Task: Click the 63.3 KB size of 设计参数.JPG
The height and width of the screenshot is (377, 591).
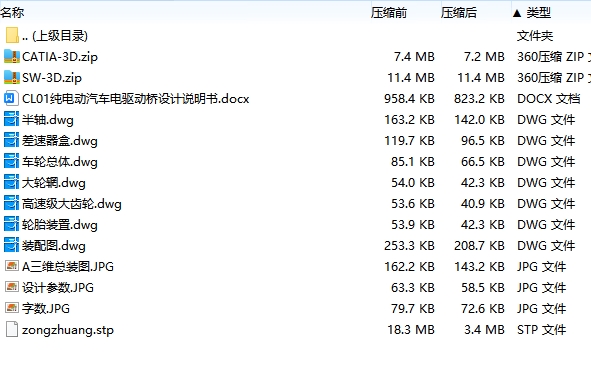Action: [413, 288]
